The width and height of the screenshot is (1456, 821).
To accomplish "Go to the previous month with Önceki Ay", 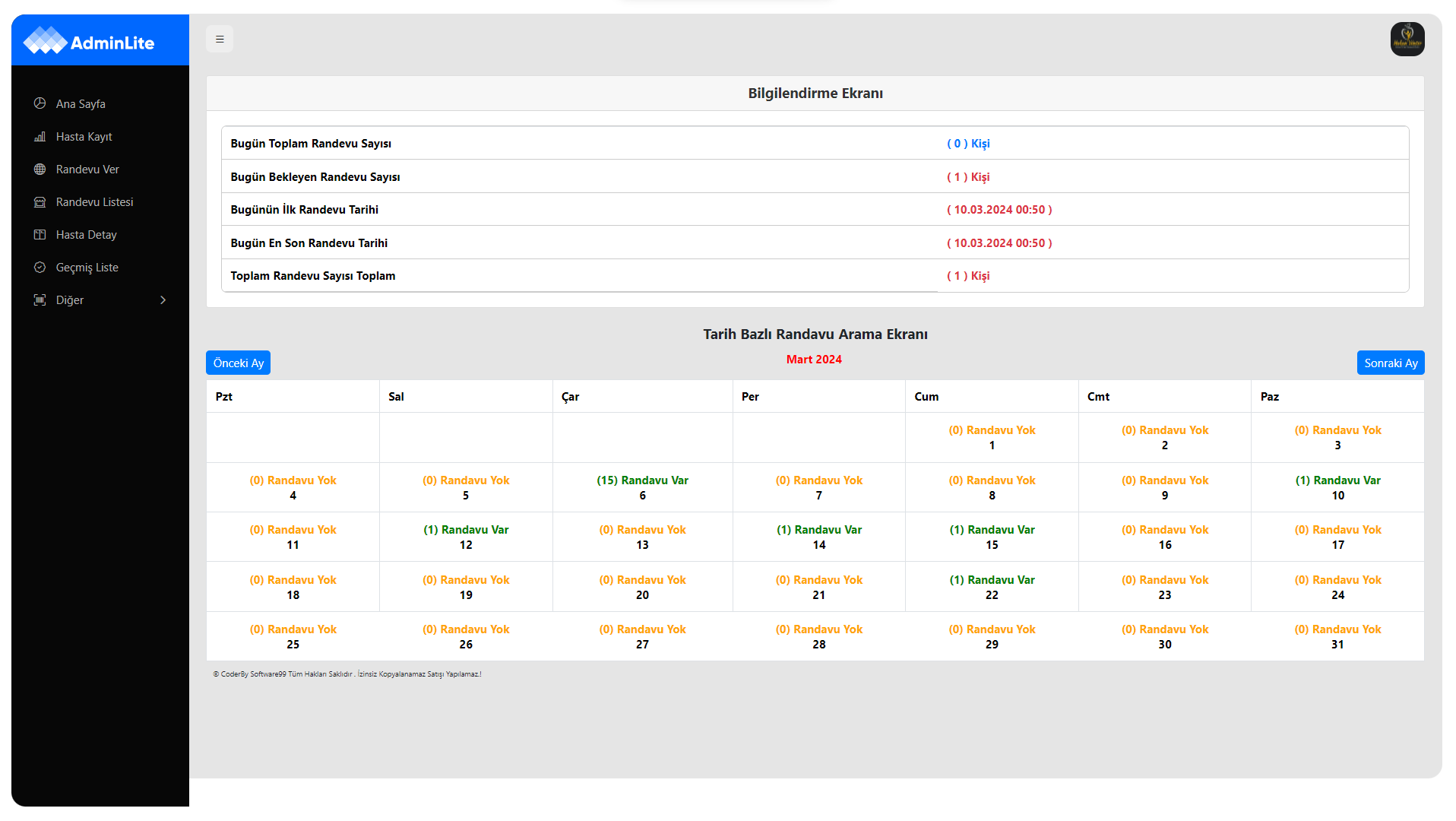I will pyautogui.click(x=238, y=363).
